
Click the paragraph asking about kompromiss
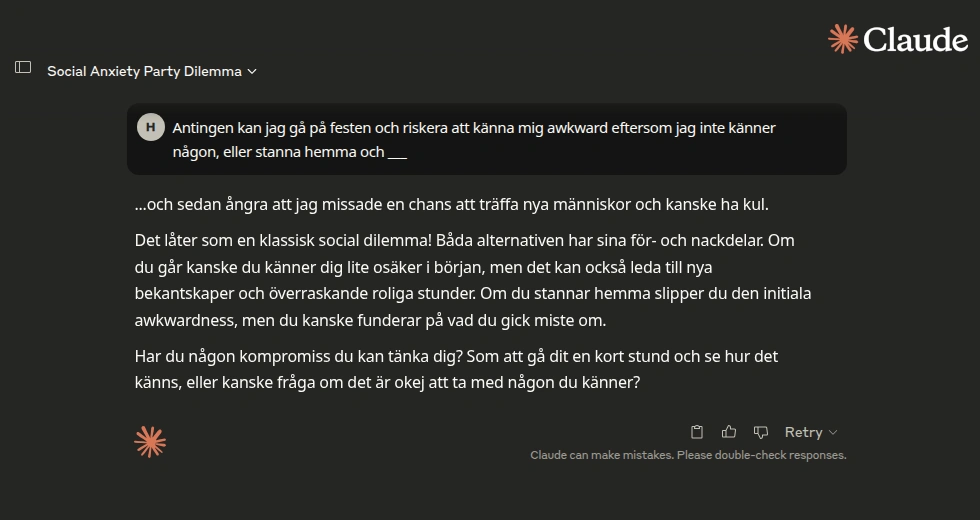456,369
